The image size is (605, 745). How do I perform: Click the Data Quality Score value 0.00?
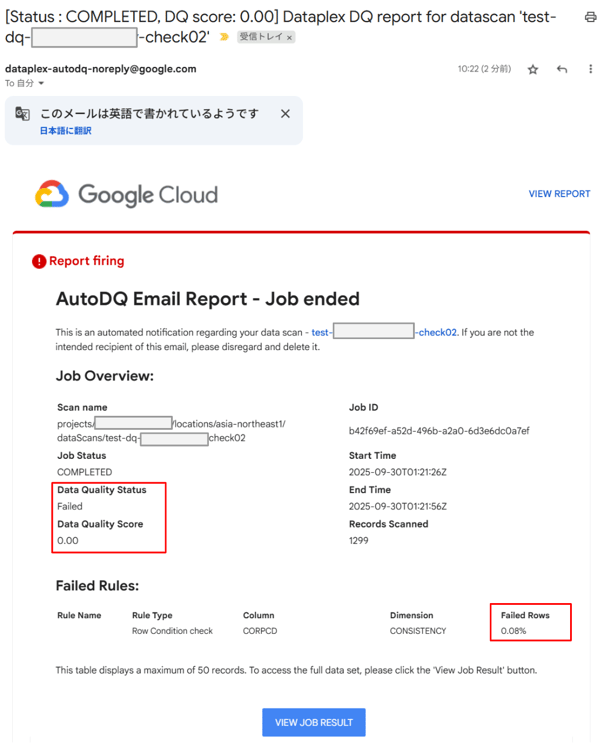[x=67, y=541]
